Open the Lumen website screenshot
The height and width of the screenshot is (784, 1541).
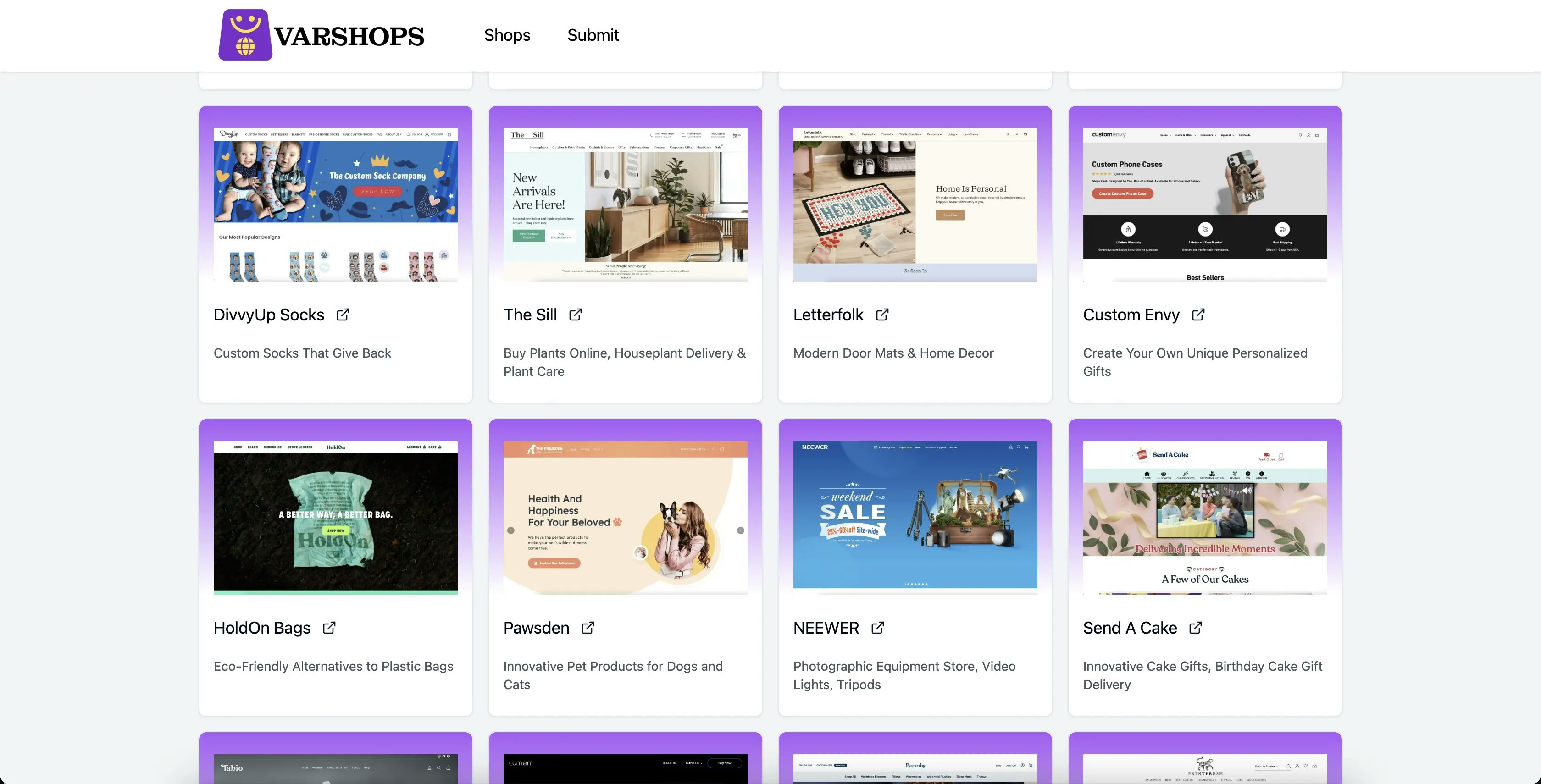(625, 769)
